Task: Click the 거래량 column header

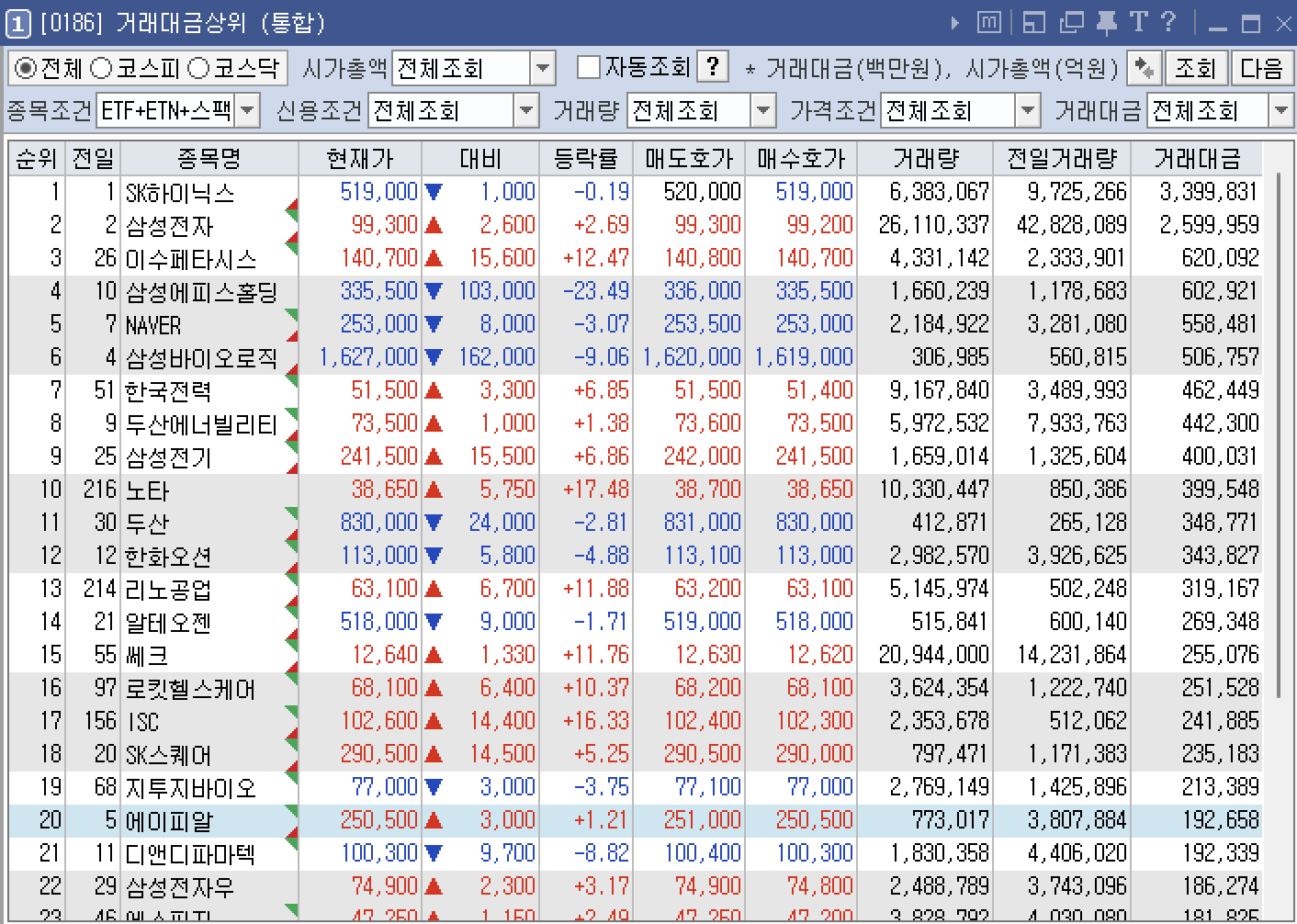Action: pos(925,159)
